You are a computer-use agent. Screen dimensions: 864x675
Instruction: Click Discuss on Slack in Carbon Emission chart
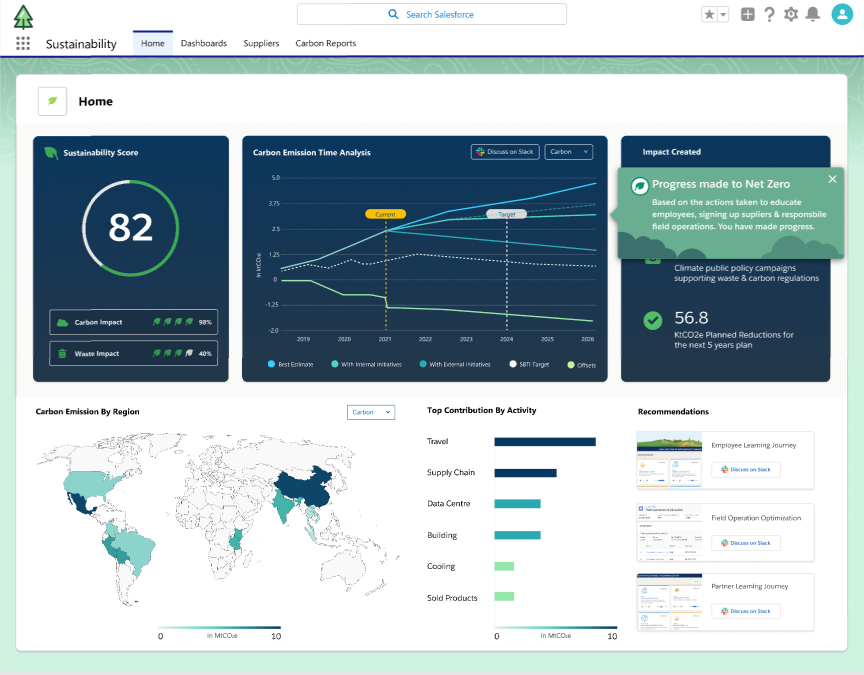pyautogui.click(x=505, y=152)
